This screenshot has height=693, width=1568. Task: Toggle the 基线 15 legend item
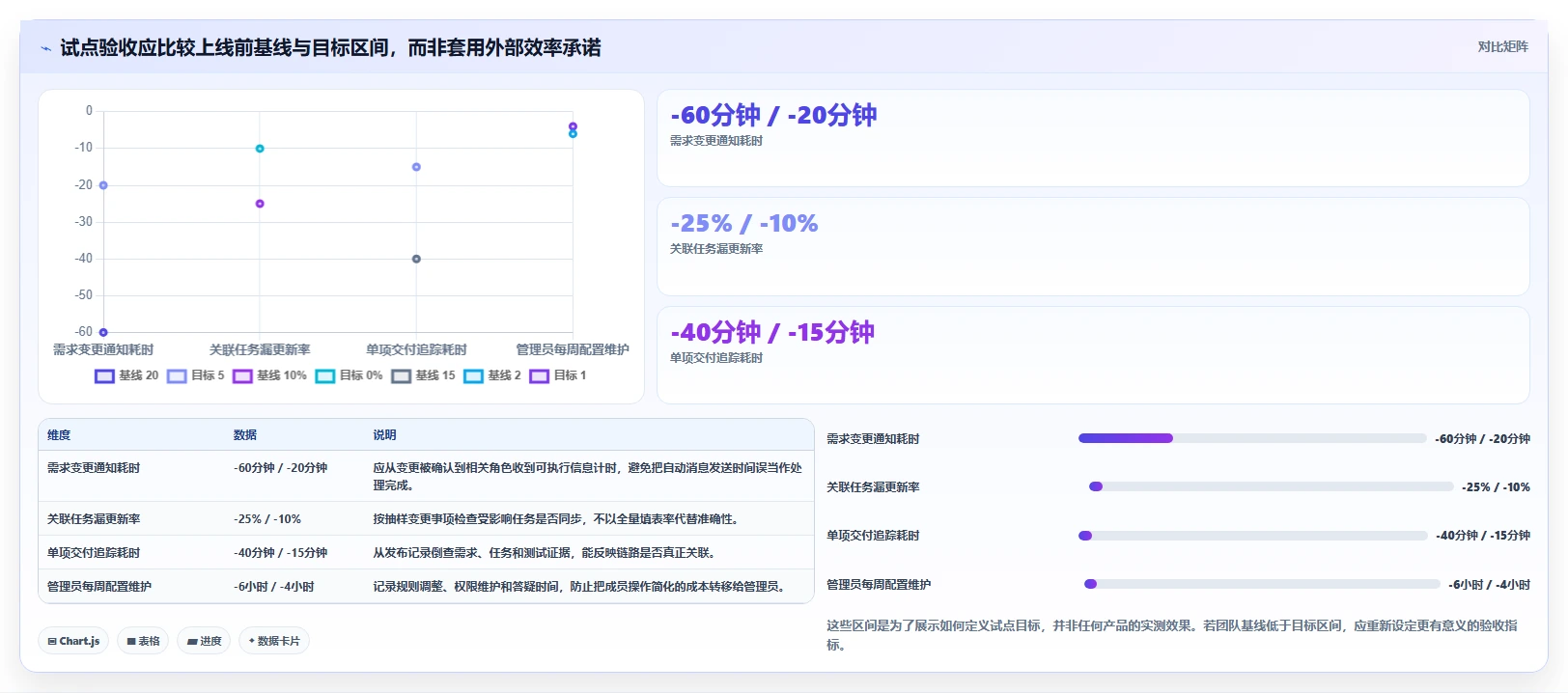pyautogui.click(x=423, y=375)
